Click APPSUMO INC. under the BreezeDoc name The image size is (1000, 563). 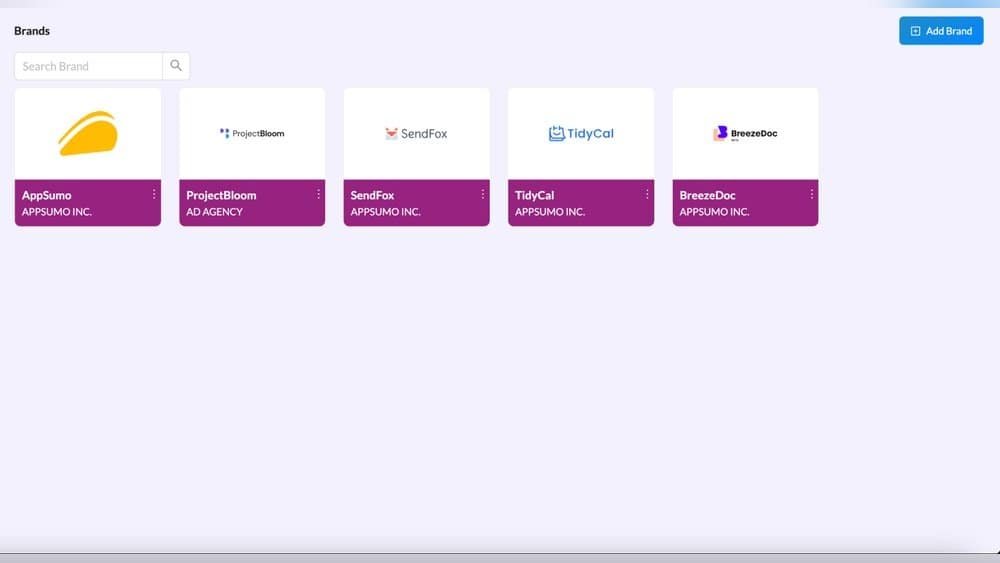click(x=714, y=212)
